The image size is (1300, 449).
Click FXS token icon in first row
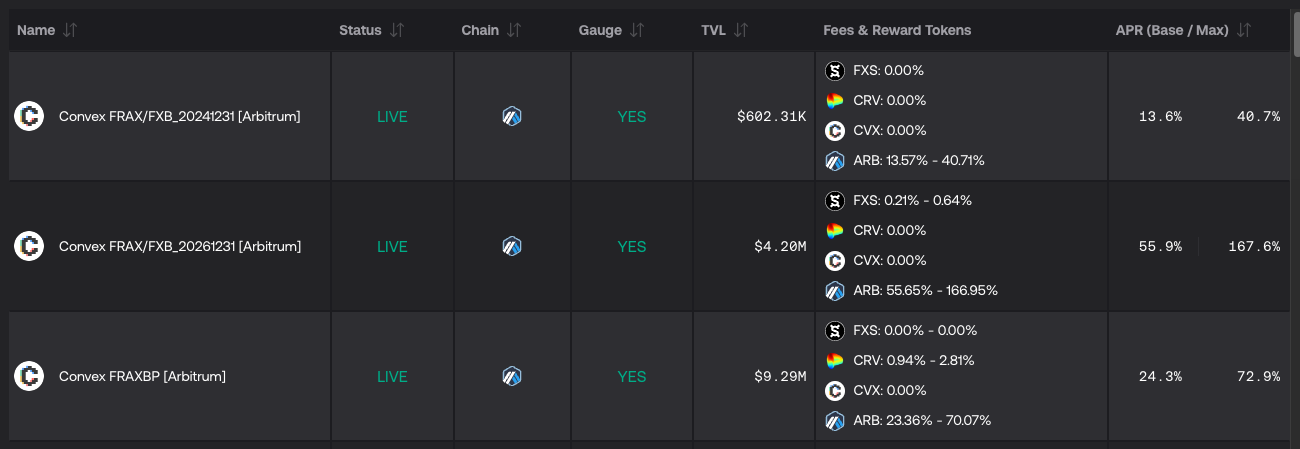point(835,71)
